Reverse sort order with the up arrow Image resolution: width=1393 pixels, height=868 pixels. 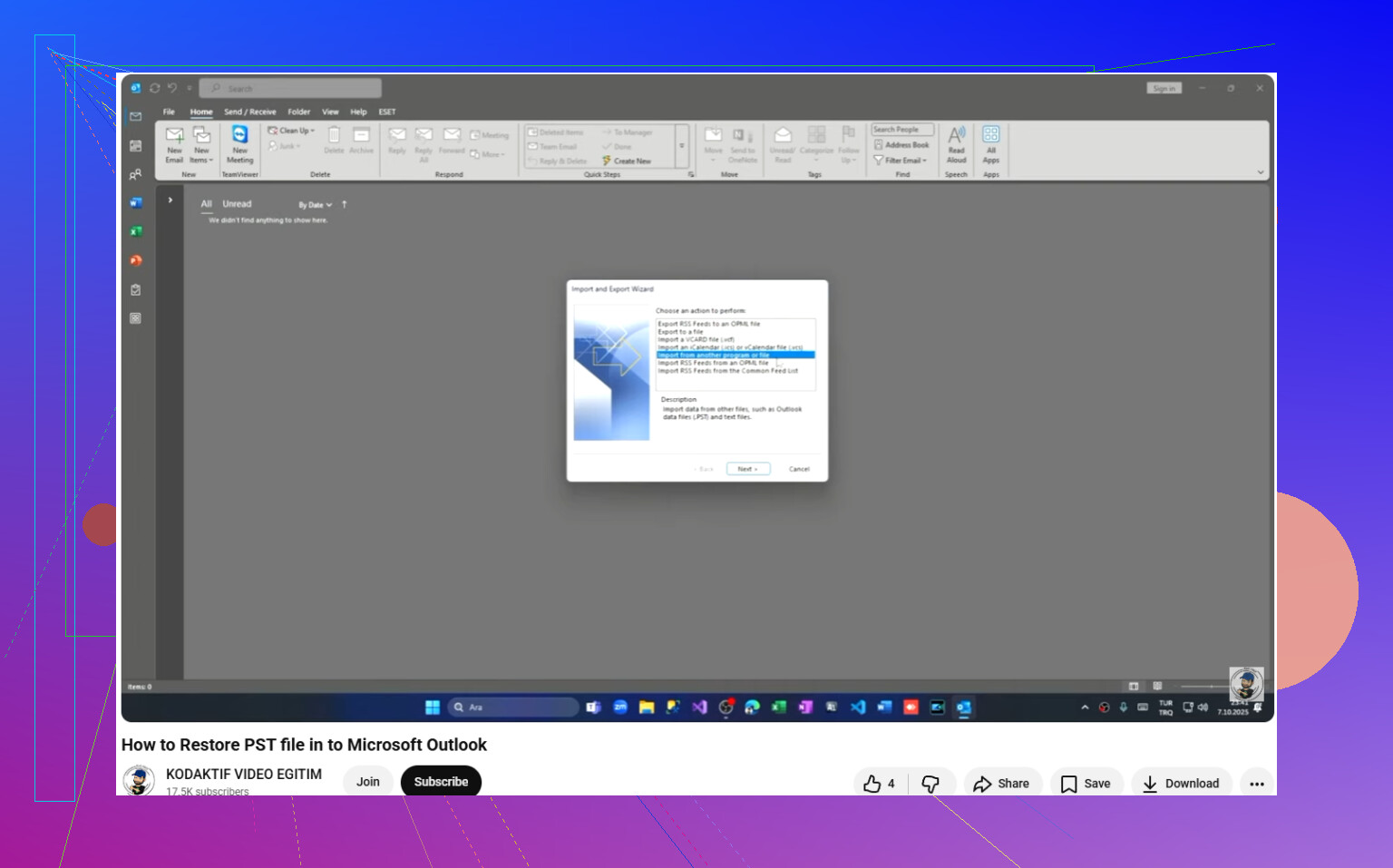click(345, 205)
